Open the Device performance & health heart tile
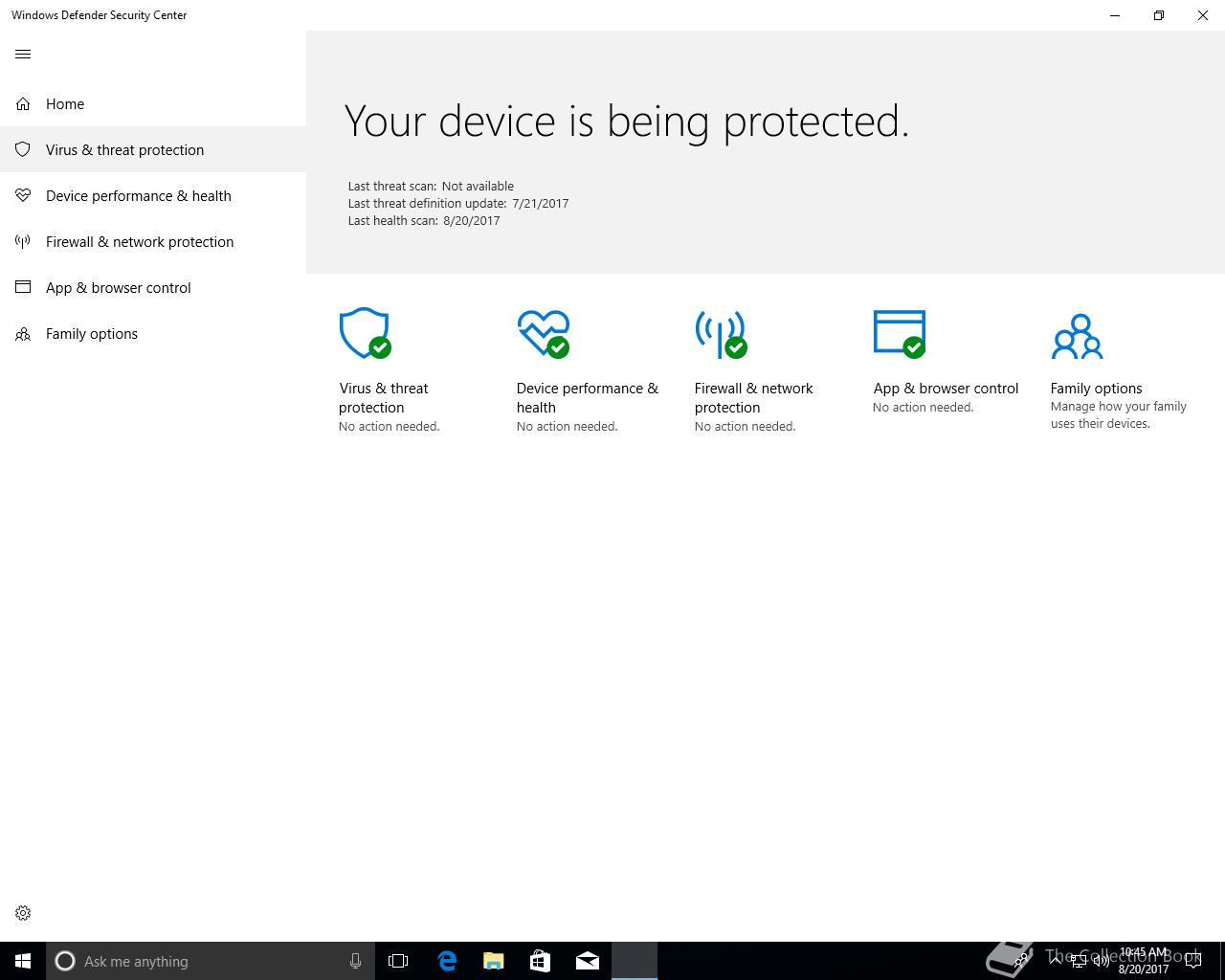The height and width of the screenshot is (980, 1225). [x=543, y=333]
